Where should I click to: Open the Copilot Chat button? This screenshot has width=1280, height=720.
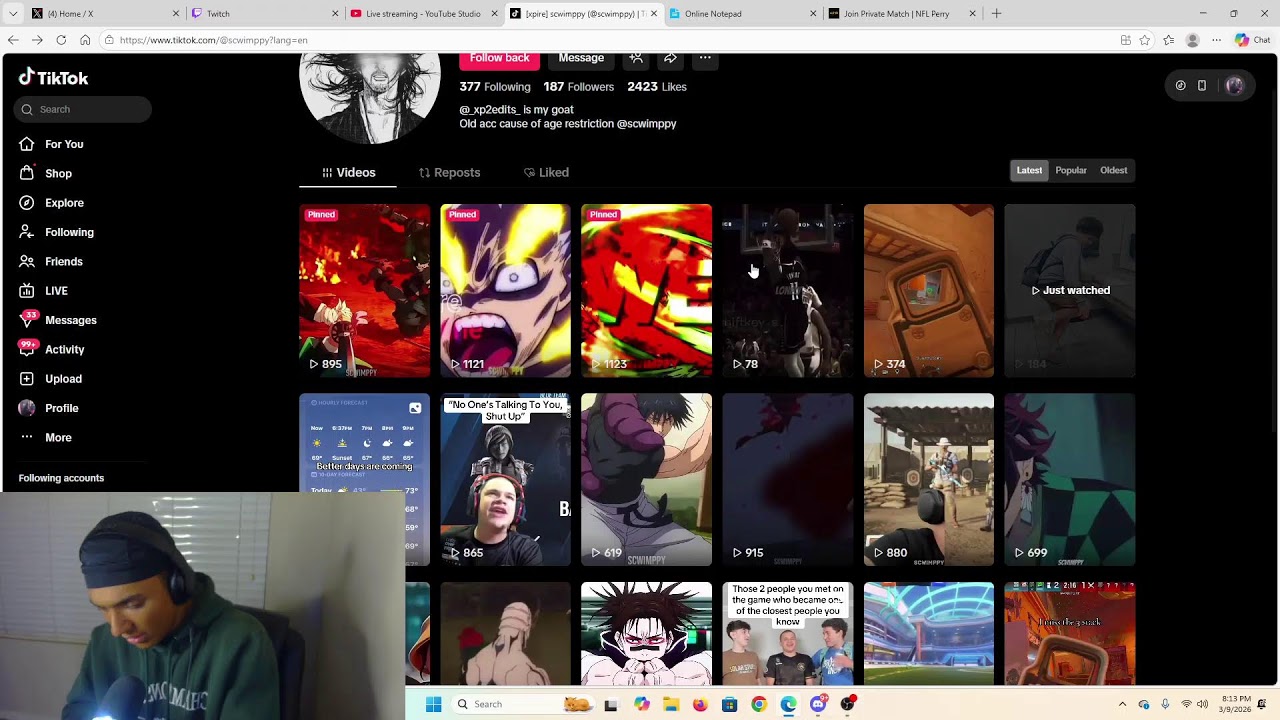pos(1251,40)
